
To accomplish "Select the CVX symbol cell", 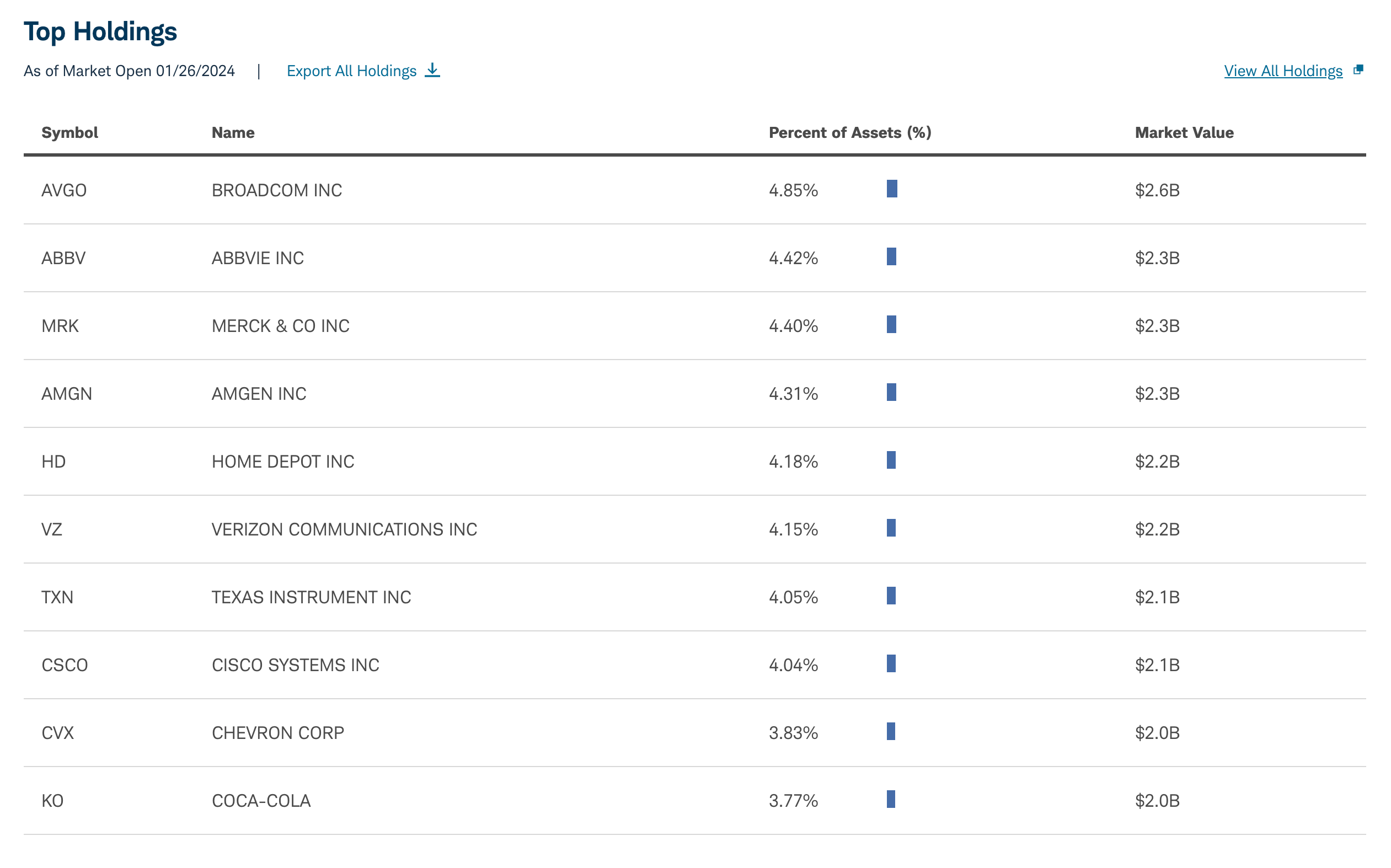I will [57, 732].
